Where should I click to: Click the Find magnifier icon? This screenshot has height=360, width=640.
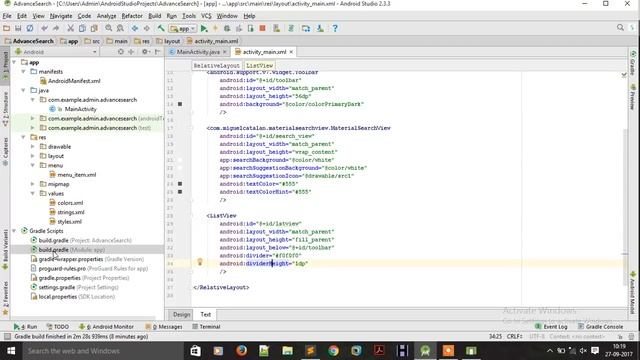click(x=109, y=28)
